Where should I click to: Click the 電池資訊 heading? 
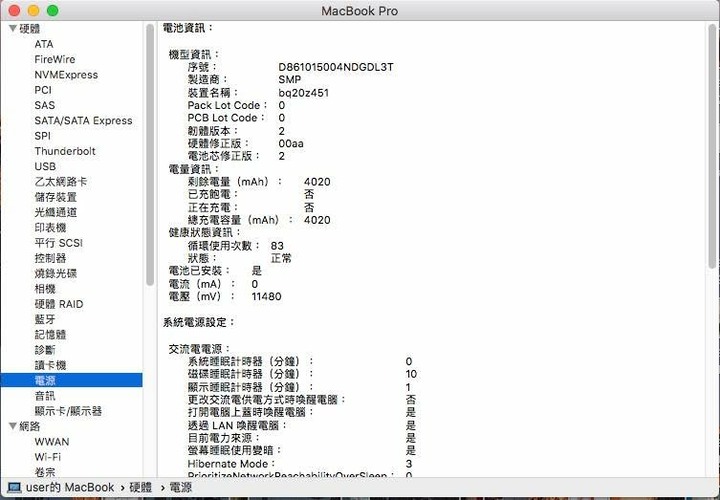[x=187, y=28]
